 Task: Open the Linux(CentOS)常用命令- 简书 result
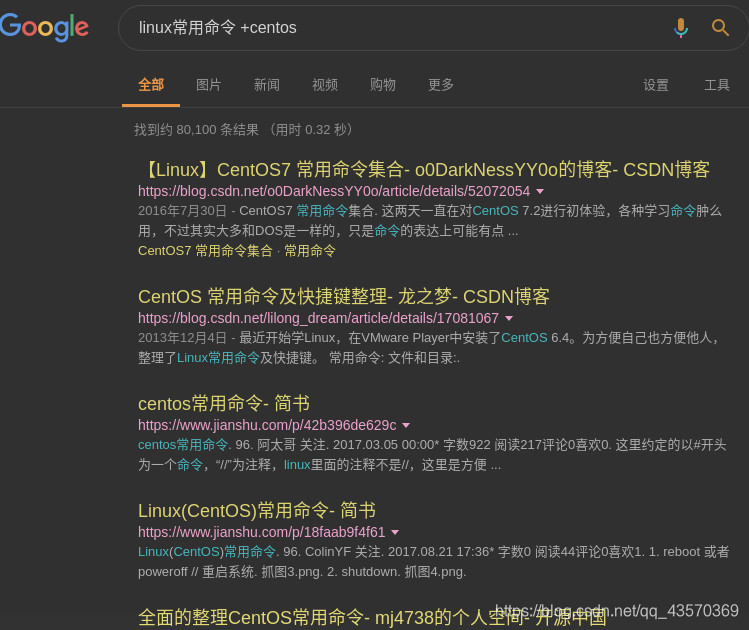(x=257, y=511)
